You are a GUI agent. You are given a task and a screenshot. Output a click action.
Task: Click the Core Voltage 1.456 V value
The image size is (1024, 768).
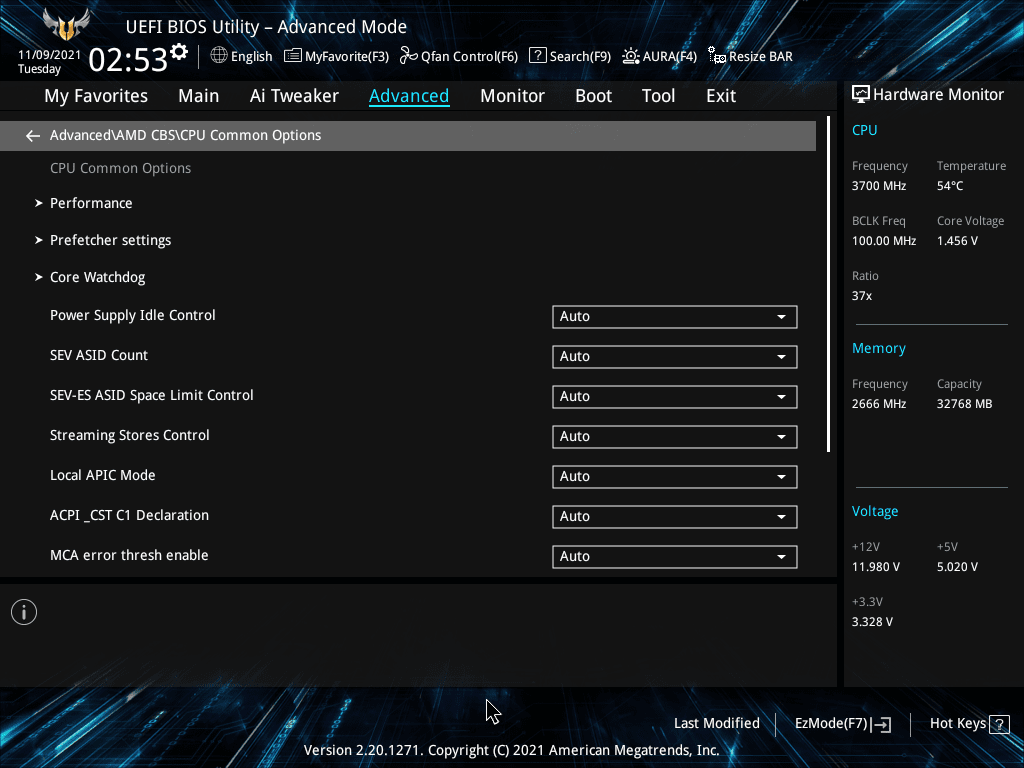click(957, 241)
